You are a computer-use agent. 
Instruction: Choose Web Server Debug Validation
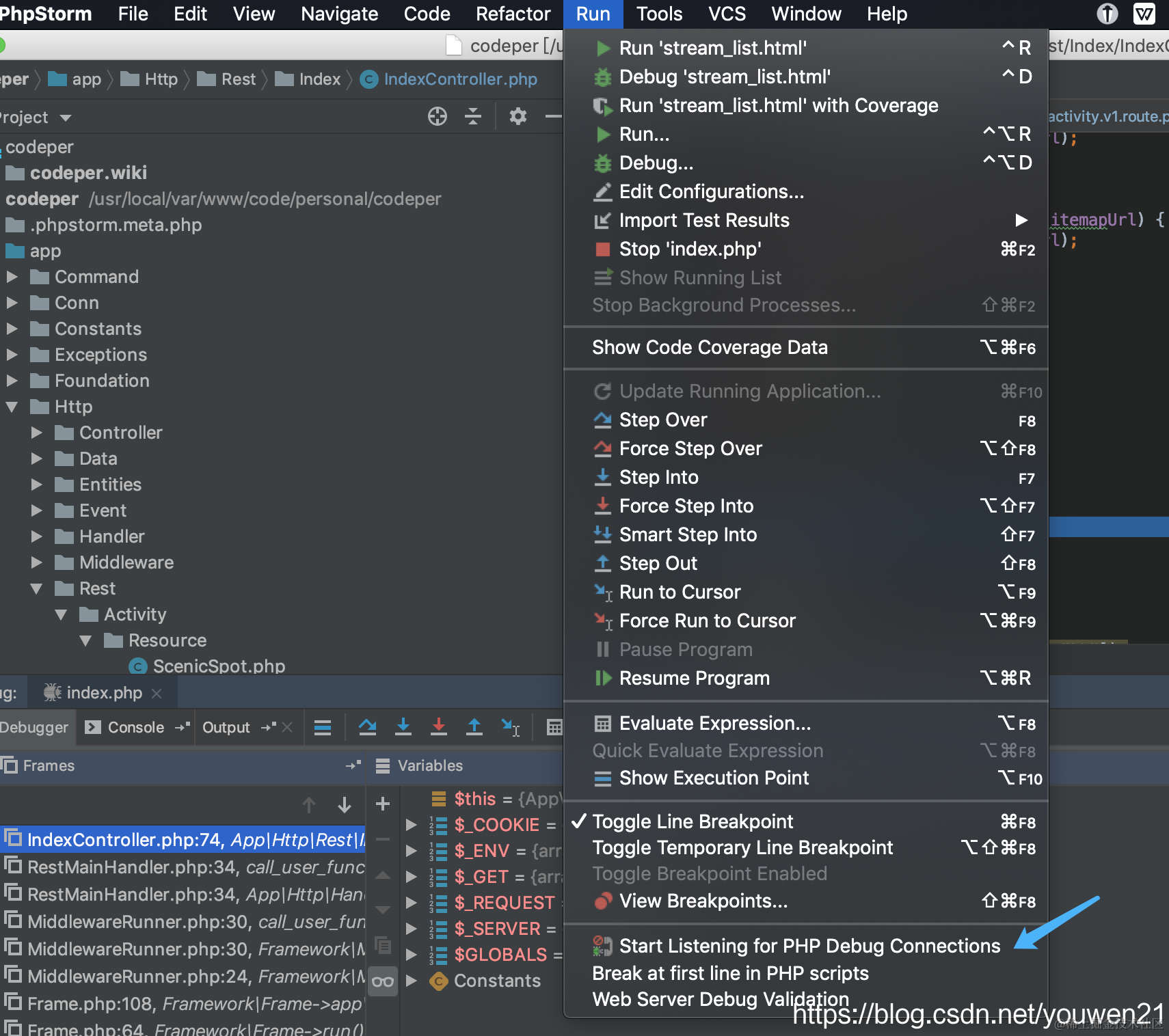click(x=805, y=999)
